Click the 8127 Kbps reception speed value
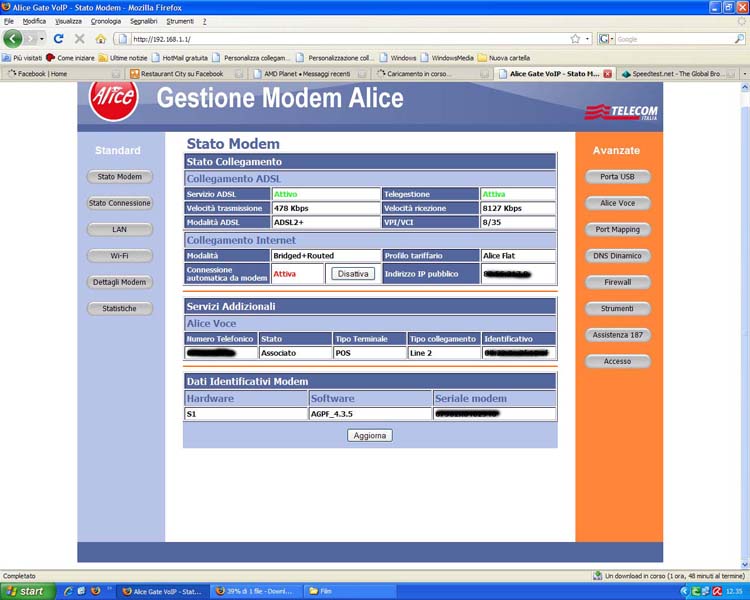This screenshot has width=750, height=600. pos(502,208)
